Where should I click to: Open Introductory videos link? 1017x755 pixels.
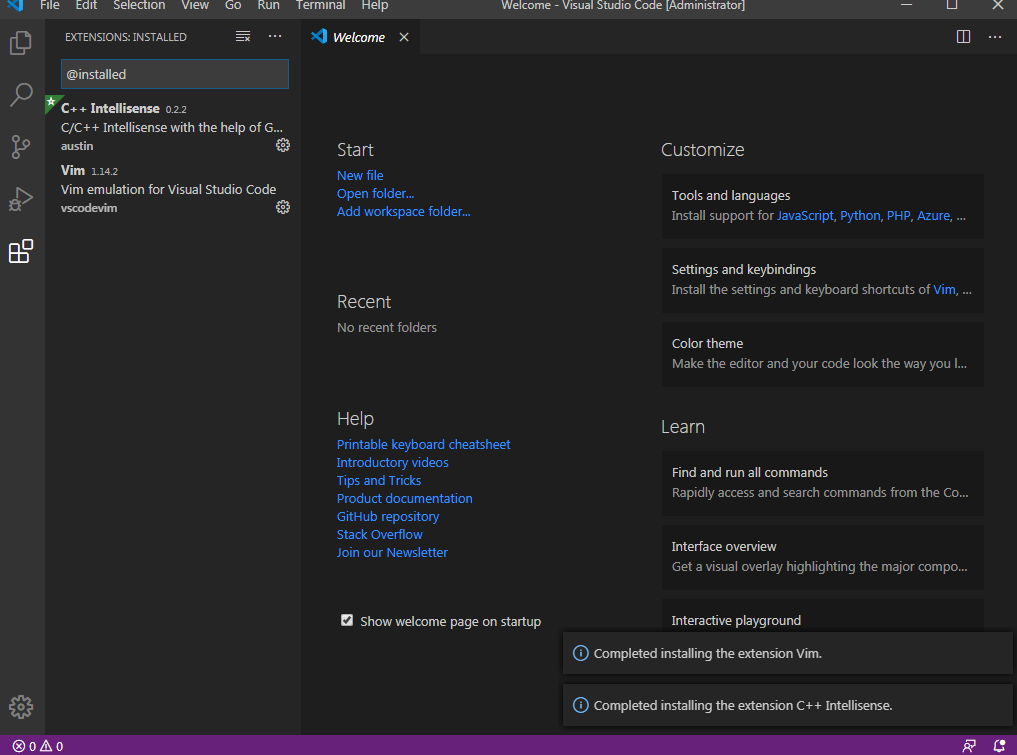[392, 462]
